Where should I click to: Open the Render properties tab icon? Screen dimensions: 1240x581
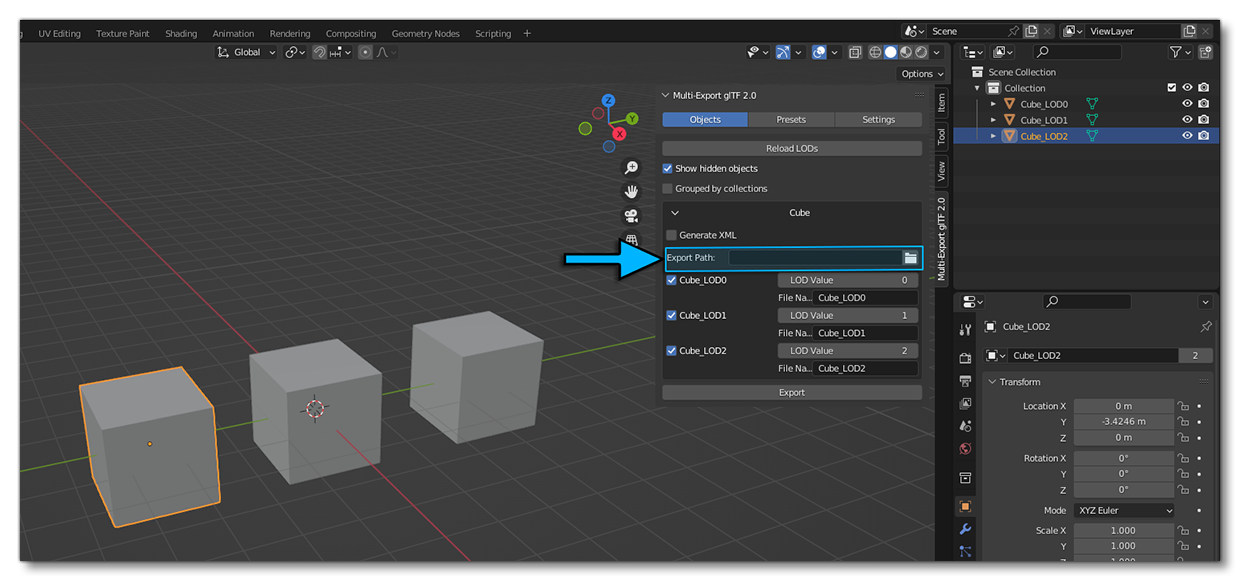[965, 358]
